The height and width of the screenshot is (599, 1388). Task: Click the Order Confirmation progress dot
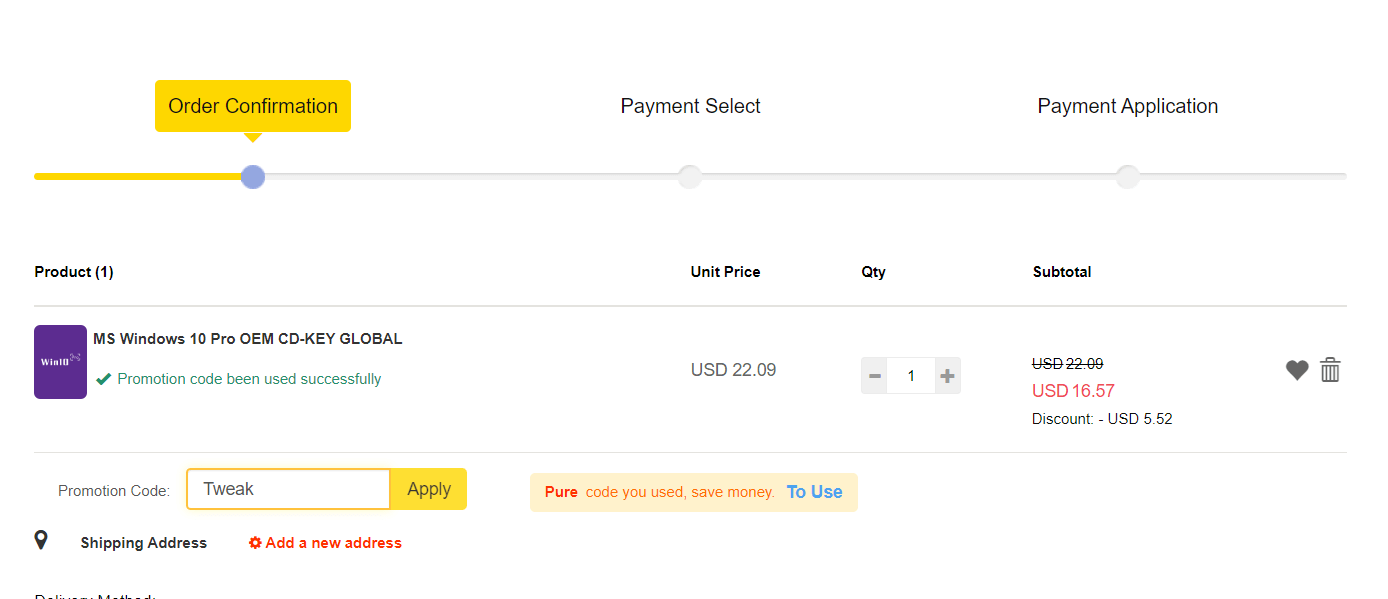coord(253,177)
